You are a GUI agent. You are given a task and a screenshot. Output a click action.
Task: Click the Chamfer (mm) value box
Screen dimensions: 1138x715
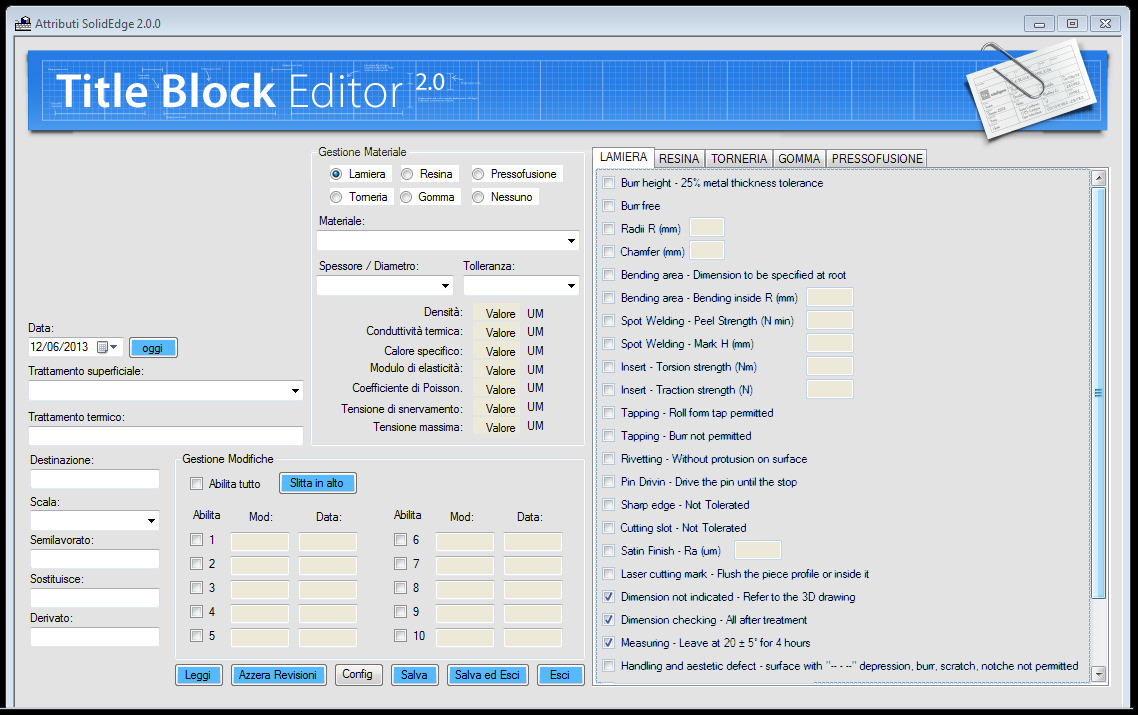(706, 250)
